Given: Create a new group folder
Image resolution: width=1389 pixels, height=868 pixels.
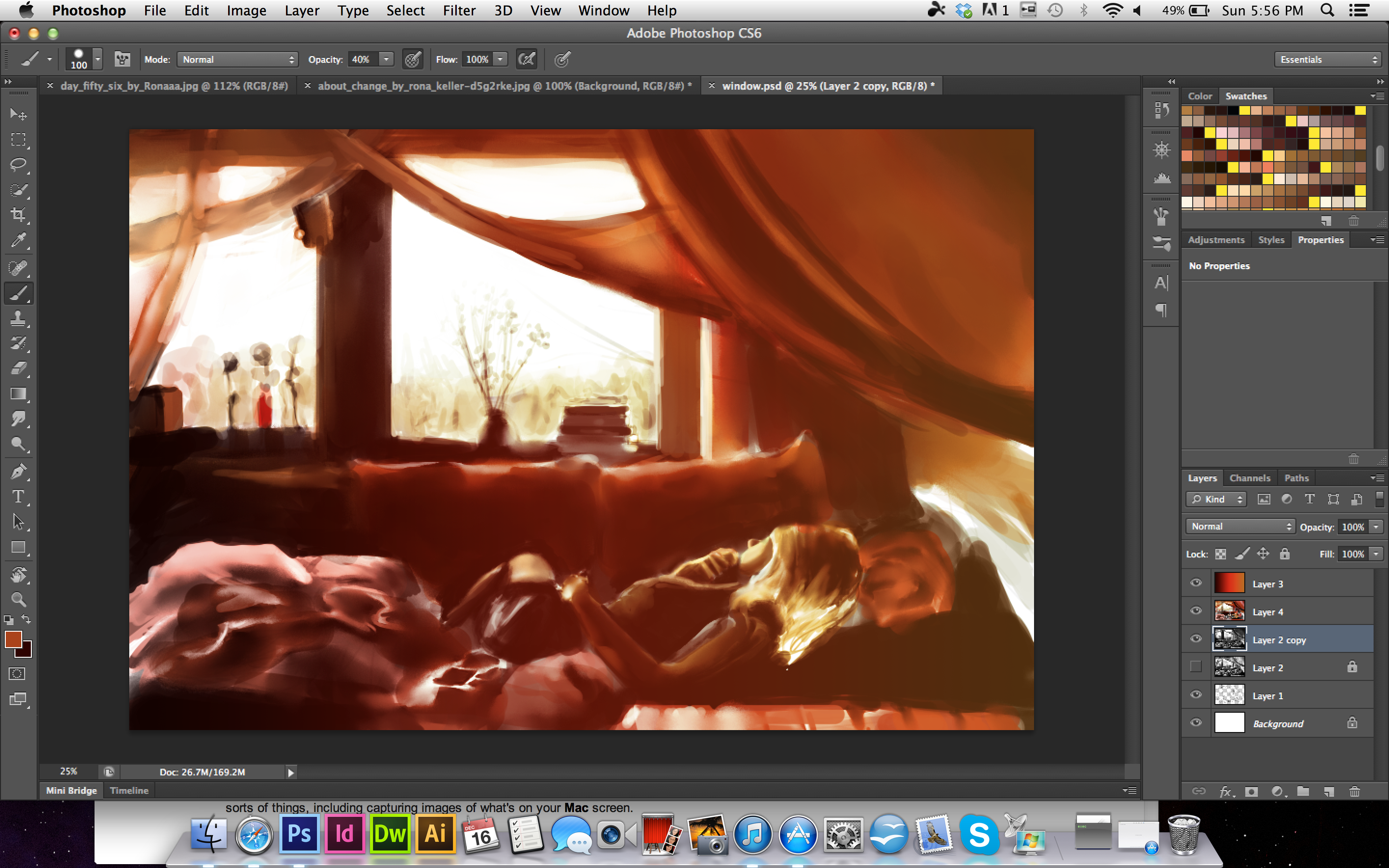Looking at the screenshot, I should pyautogui.click(x=1303, y=792).
